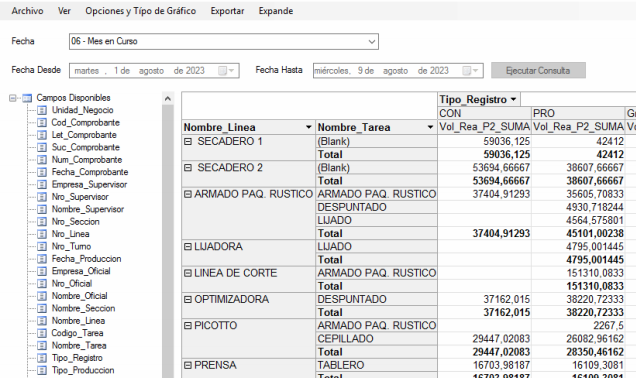Click the Codigo_Tarea field icon
636x378 pixels.
[x=42, y=333]
